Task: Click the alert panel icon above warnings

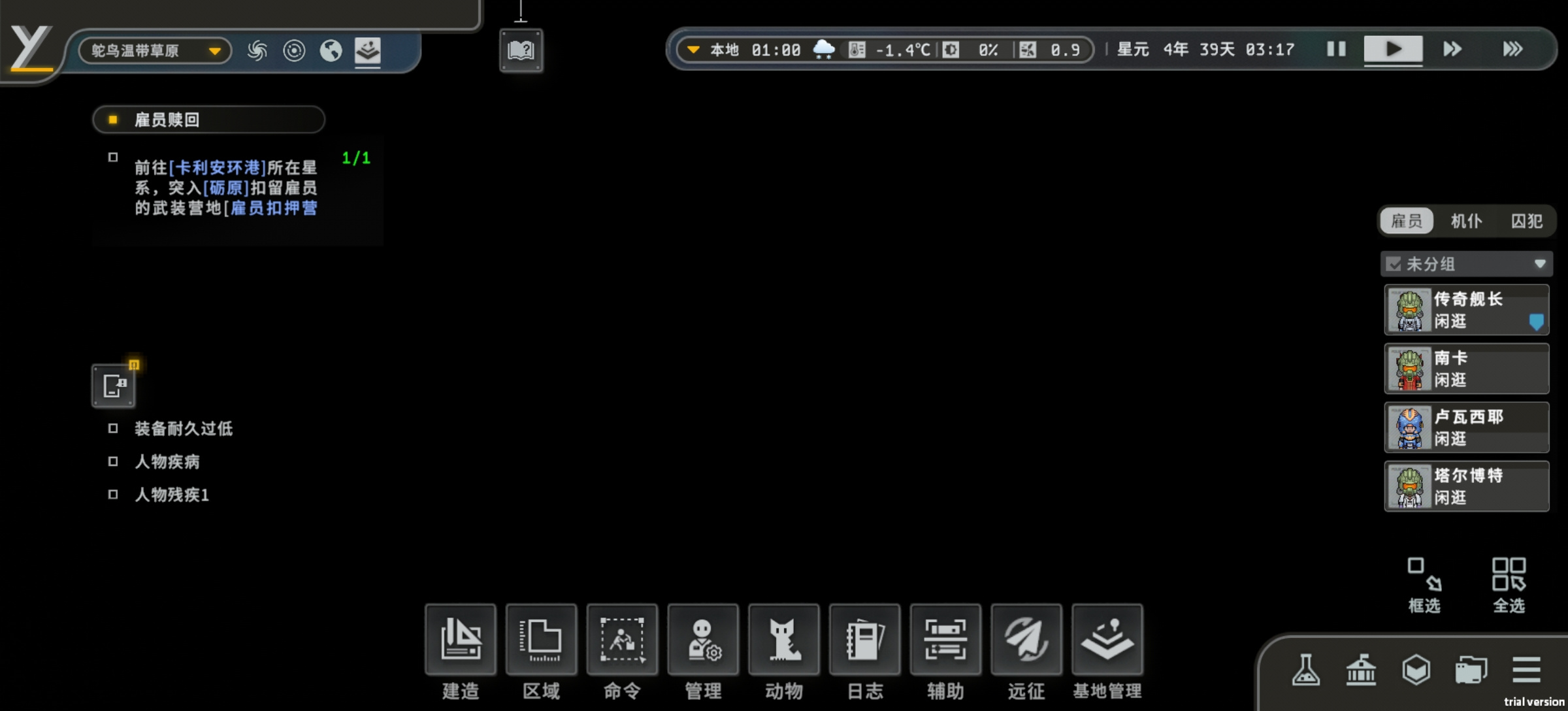Action: click(114, 386)
